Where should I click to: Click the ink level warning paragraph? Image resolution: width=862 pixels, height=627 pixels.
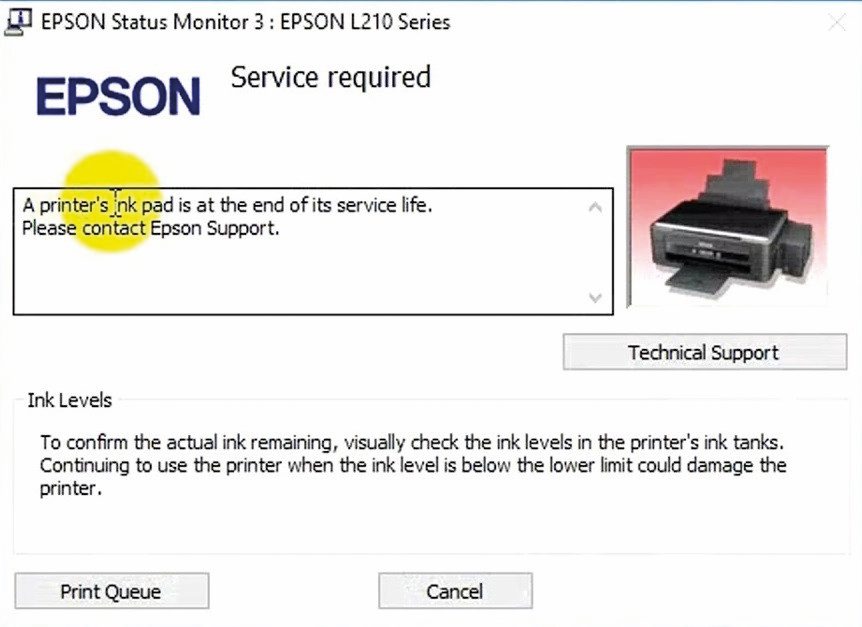pyautogui.click(x=413, y=465)
